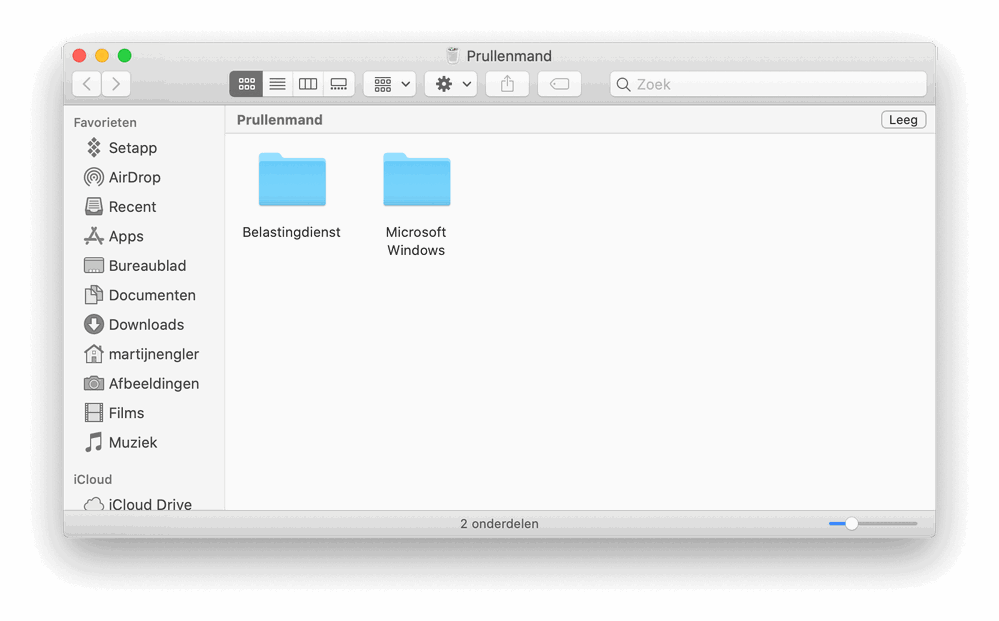Switch to icon view
The image size is (999, 621).
coord(247,84)
